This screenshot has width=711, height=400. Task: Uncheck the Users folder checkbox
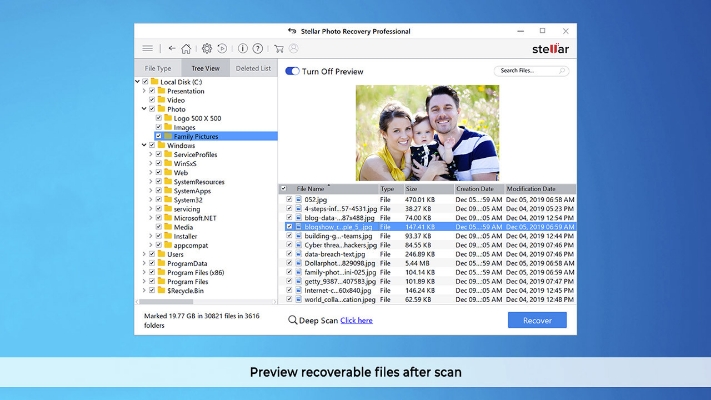pyautogui.click(x=152, y=254)
